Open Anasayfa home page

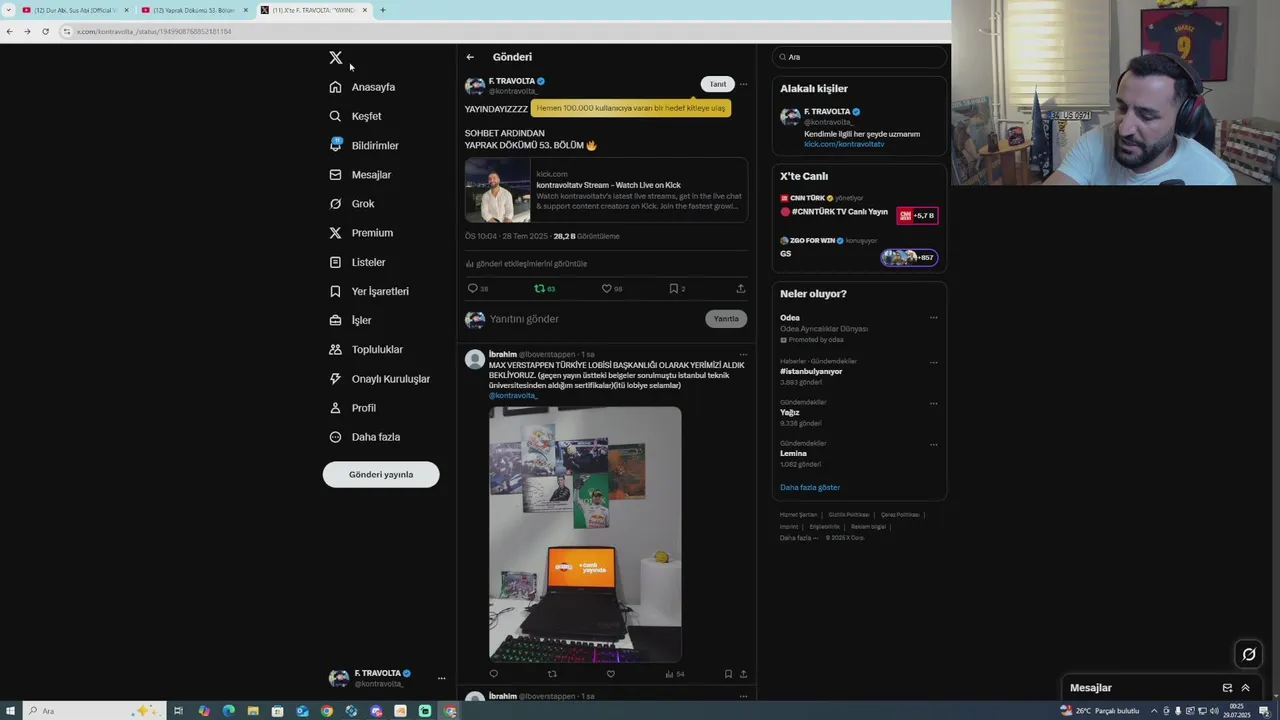[362, 87]
